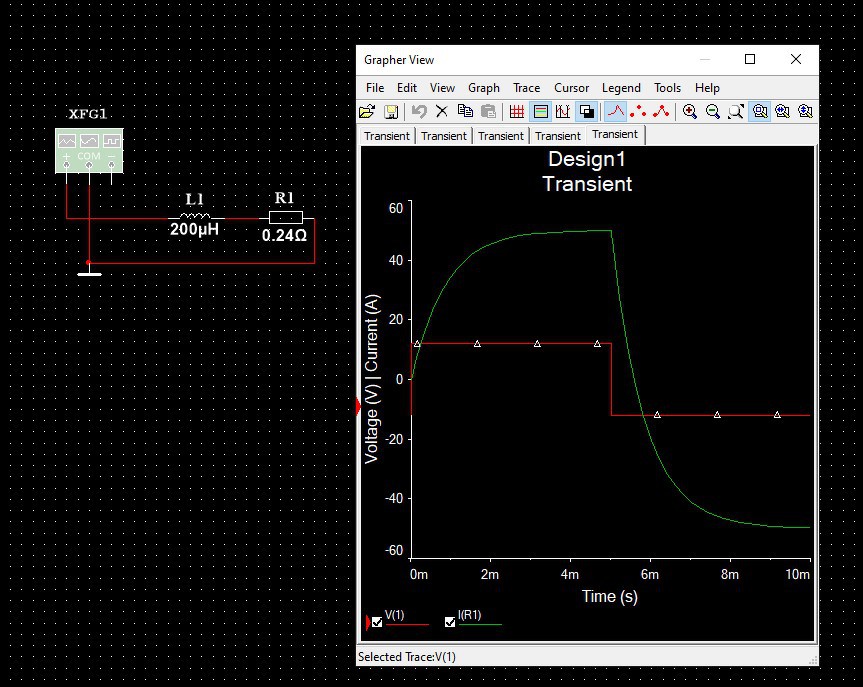
Task: Click the Copy icon in Grapher toolbar
Action: 465,112
